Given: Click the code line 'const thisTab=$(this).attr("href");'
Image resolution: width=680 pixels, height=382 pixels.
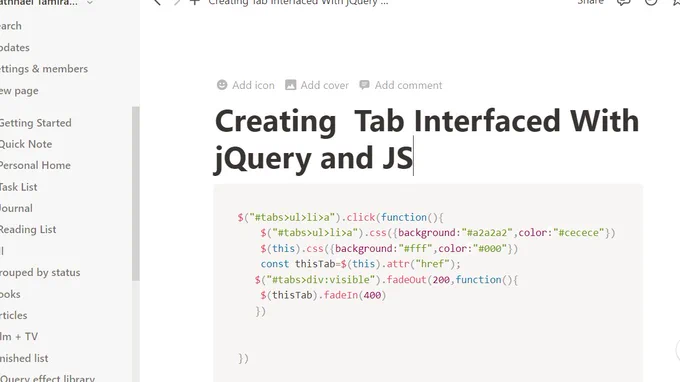Looking at the screenshot, I should tap(360, 264).
